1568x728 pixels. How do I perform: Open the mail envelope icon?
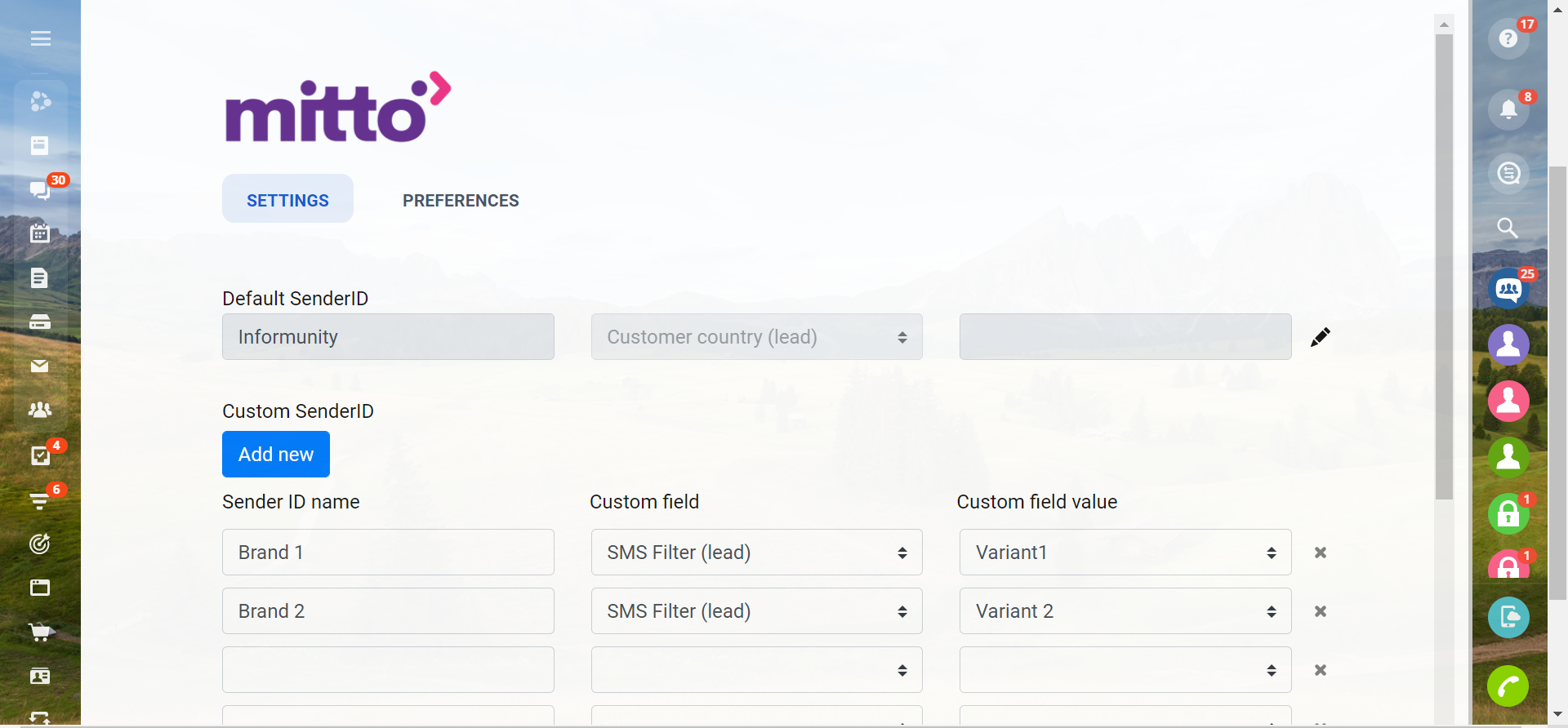pos(39,366)
